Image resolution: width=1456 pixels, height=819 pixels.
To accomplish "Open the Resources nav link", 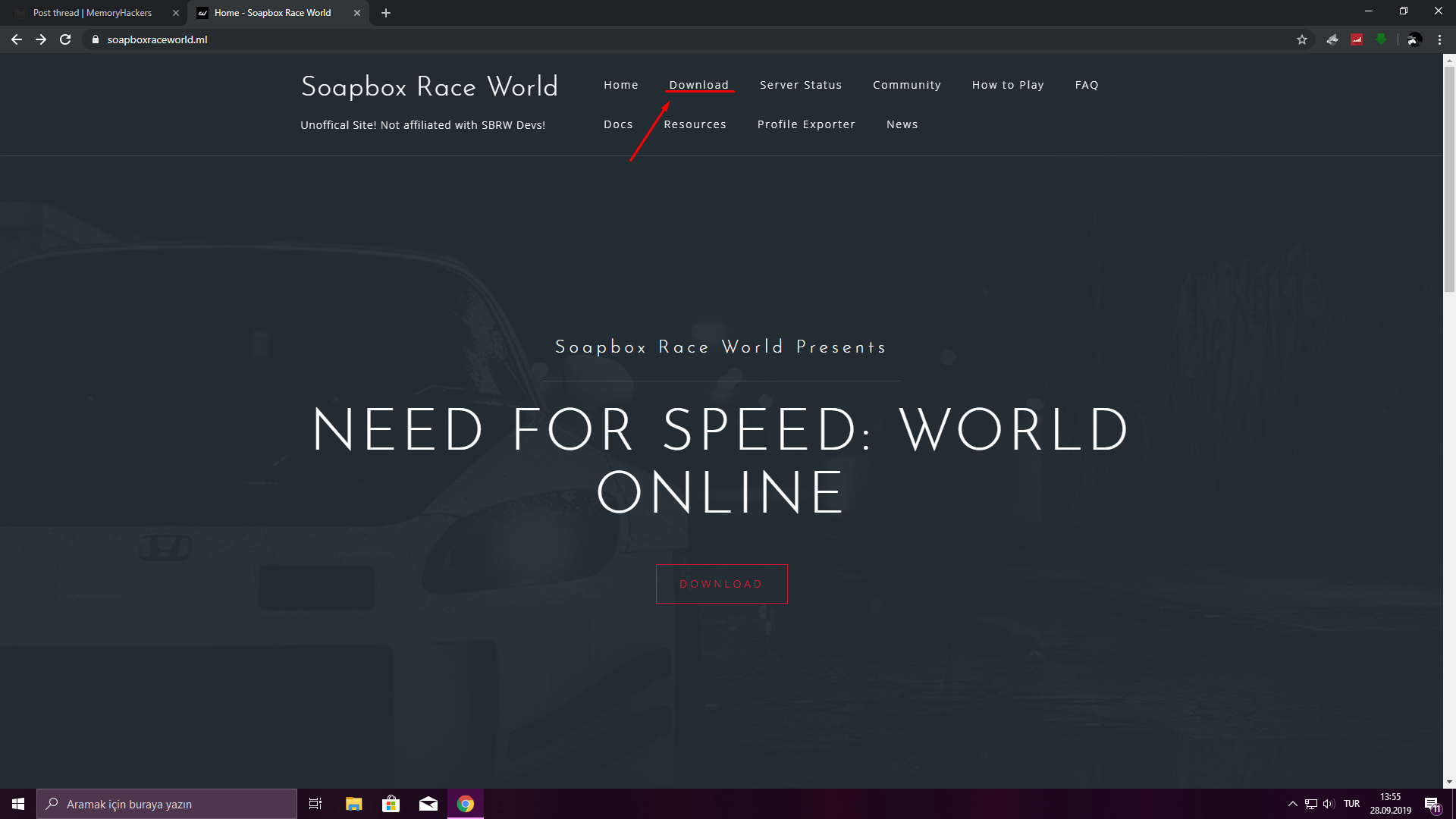I will [695, 124].
